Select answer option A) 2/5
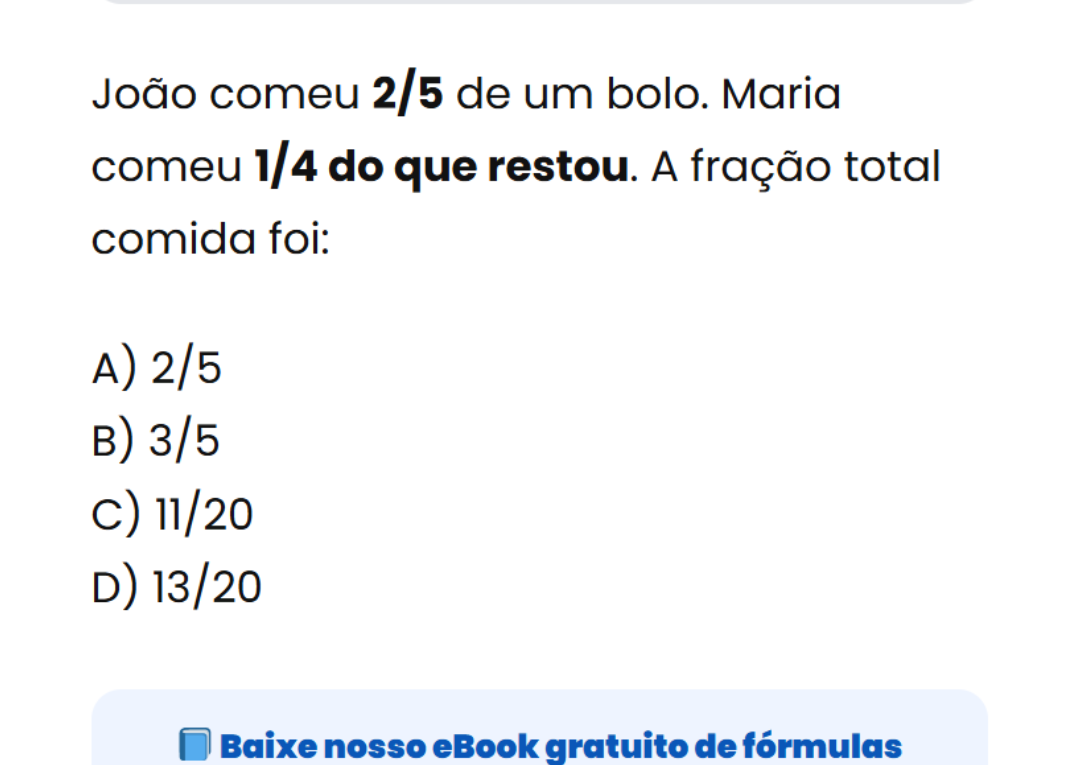 pyautogui.click(x=157, y=369)
